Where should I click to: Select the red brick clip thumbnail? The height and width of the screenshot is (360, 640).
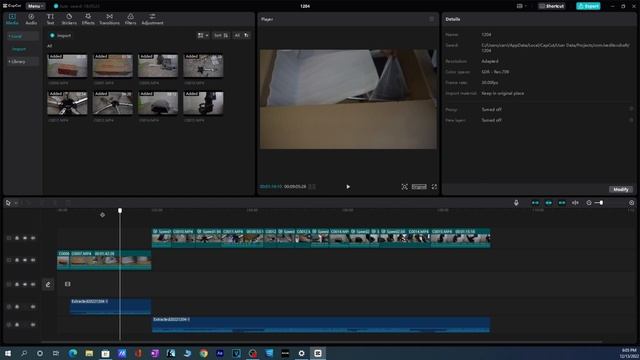point(67,66)
